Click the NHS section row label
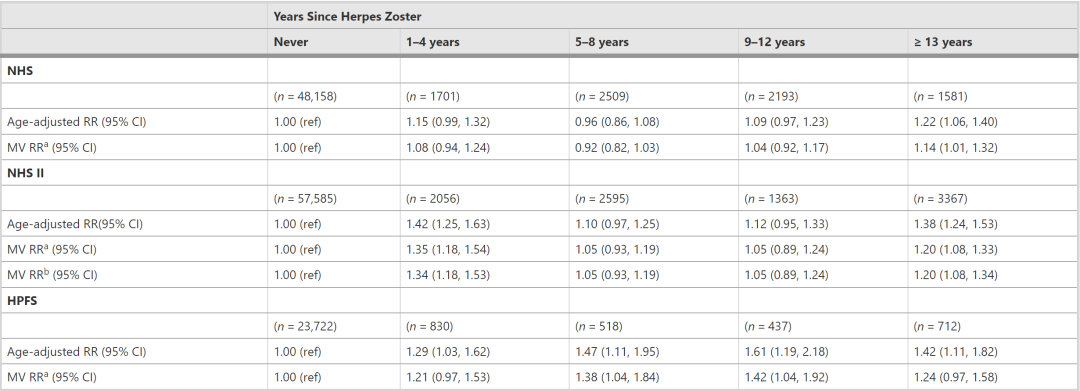 click(20, 70)
